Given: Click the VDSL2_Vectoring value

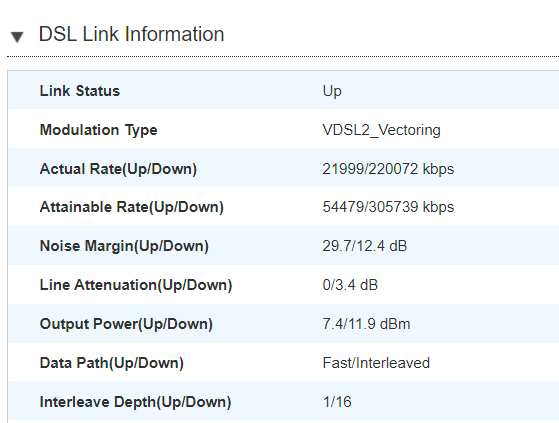Looking at the screenshot, I should 381,130.
